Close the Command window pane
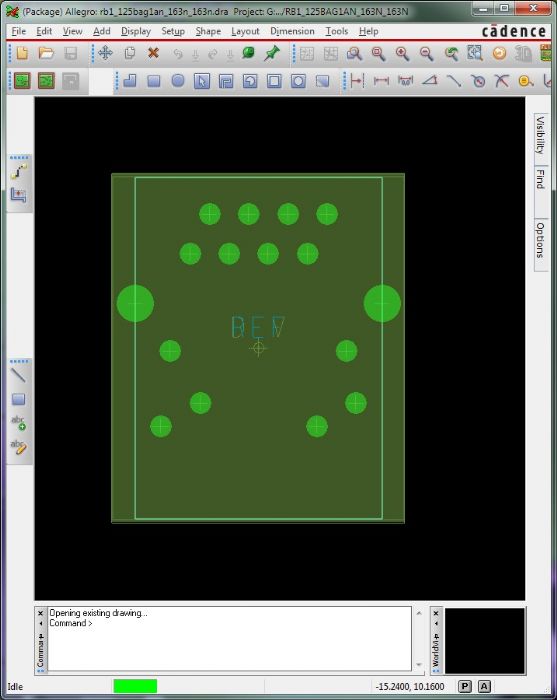The height and width of the screenshot is (700, 557). (x=41, y=613)
